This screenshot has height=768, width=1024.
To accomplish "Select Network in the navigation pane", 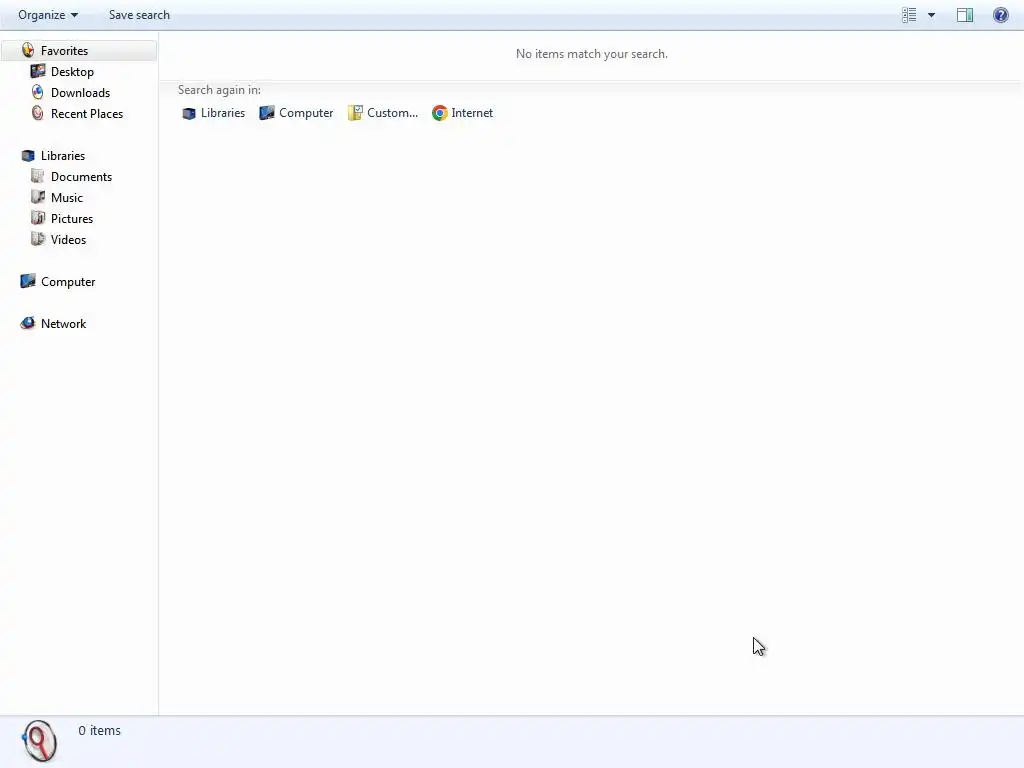I will click(x=63, y=323).
